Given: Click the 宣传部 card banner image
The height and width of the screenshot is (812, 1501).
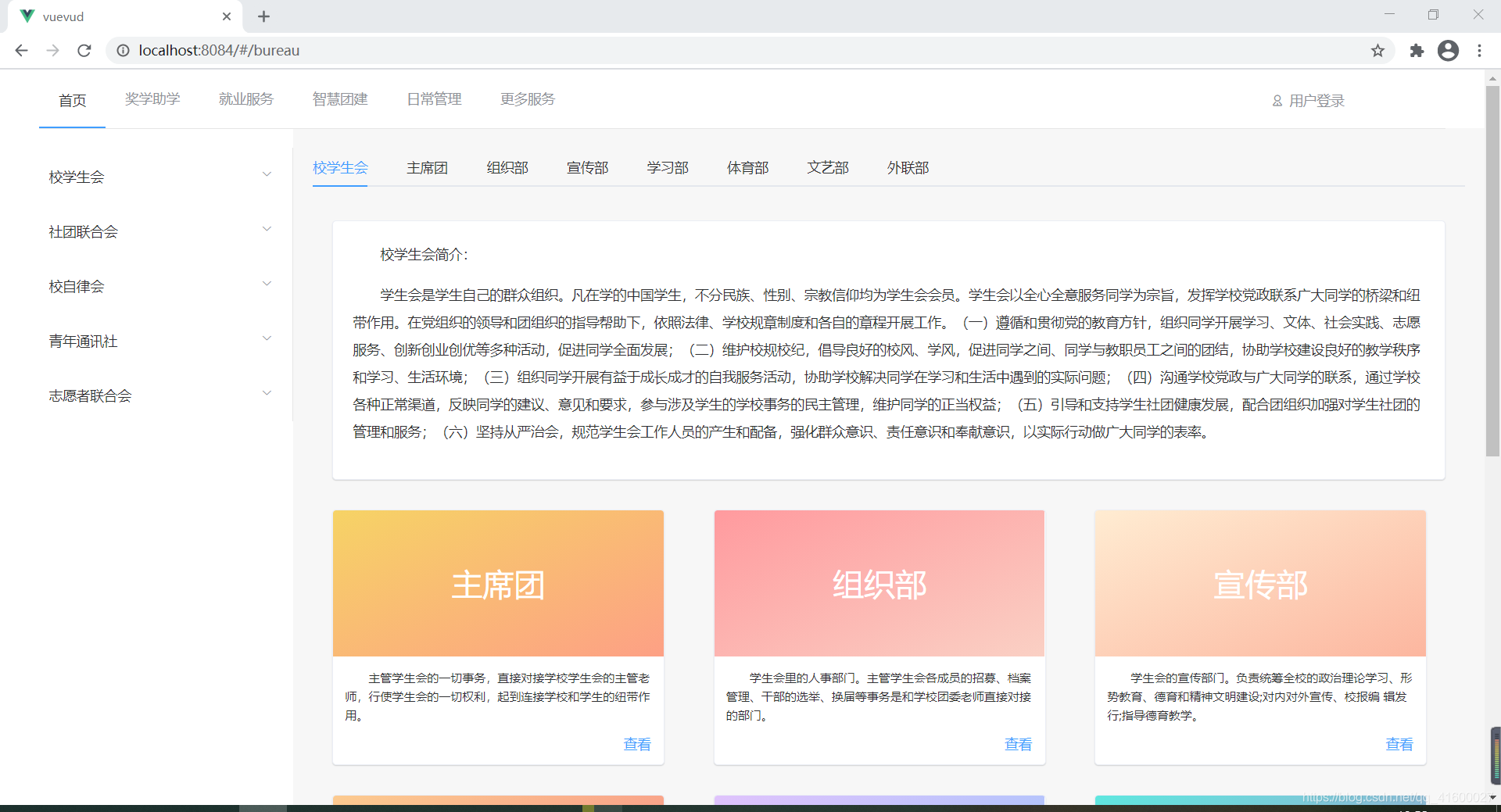Looking at the screenshot, I should [1260, 583].
